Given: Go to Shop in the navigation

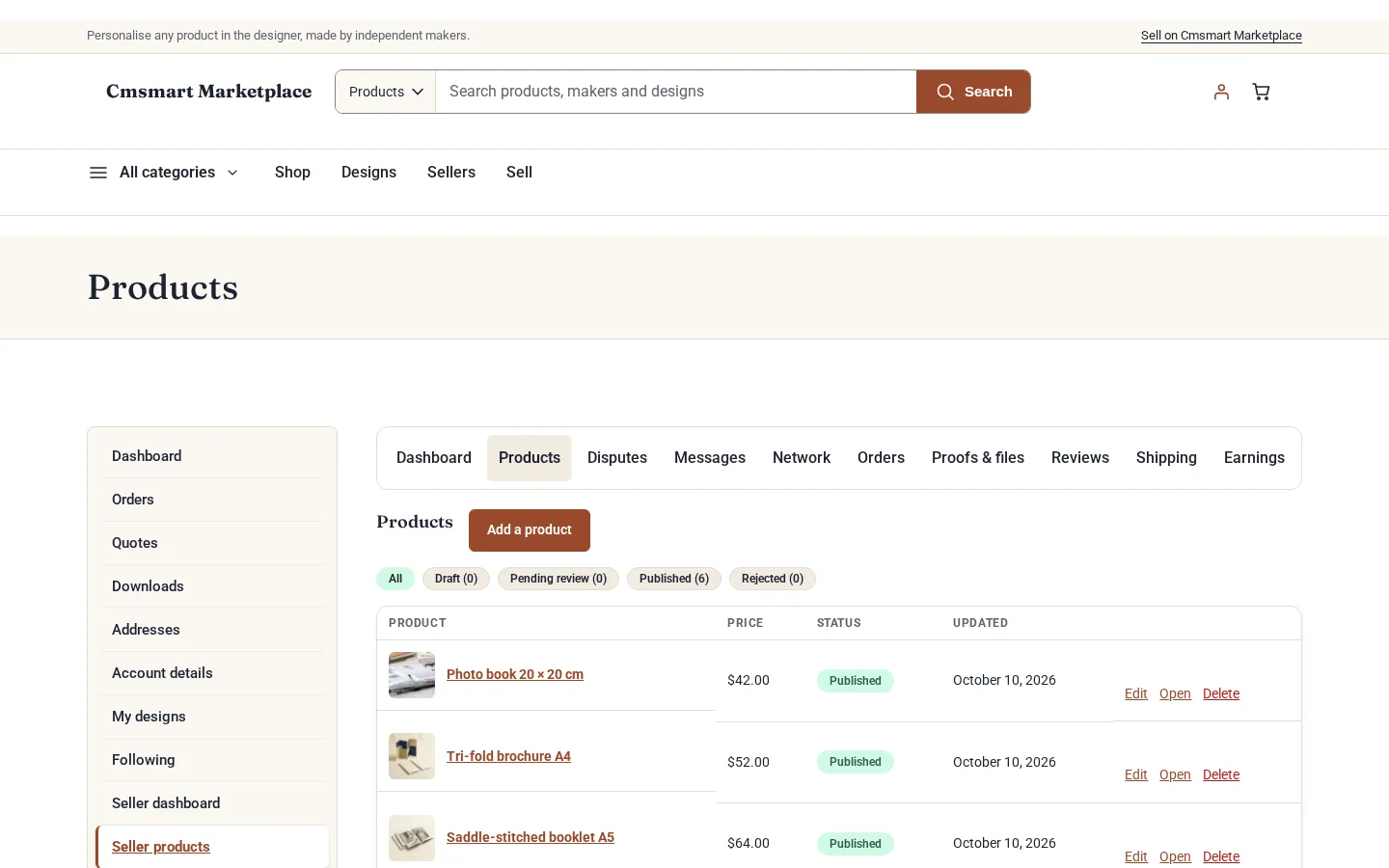Looking at the screenshot, I should point(292,173).
